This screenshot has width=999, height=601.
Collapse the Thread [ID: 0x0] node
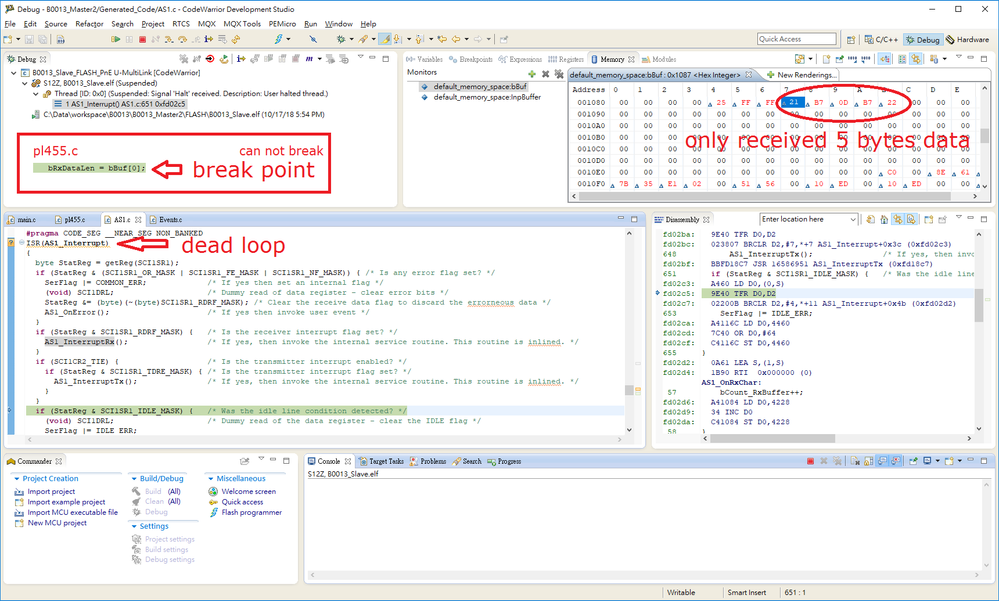(x=36, y=93)
